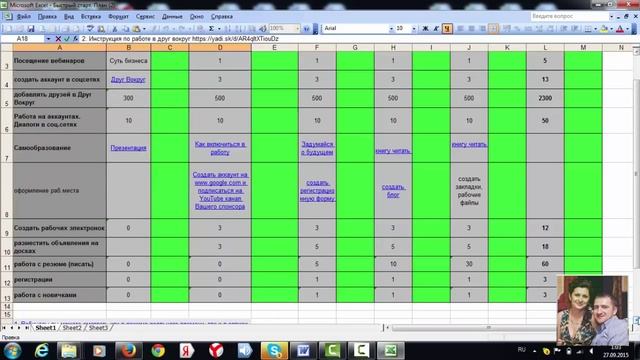The height and width of the screenshot is (360, 640).
Task: Click in the formula bar text
Action: click(x=180, y=39)
